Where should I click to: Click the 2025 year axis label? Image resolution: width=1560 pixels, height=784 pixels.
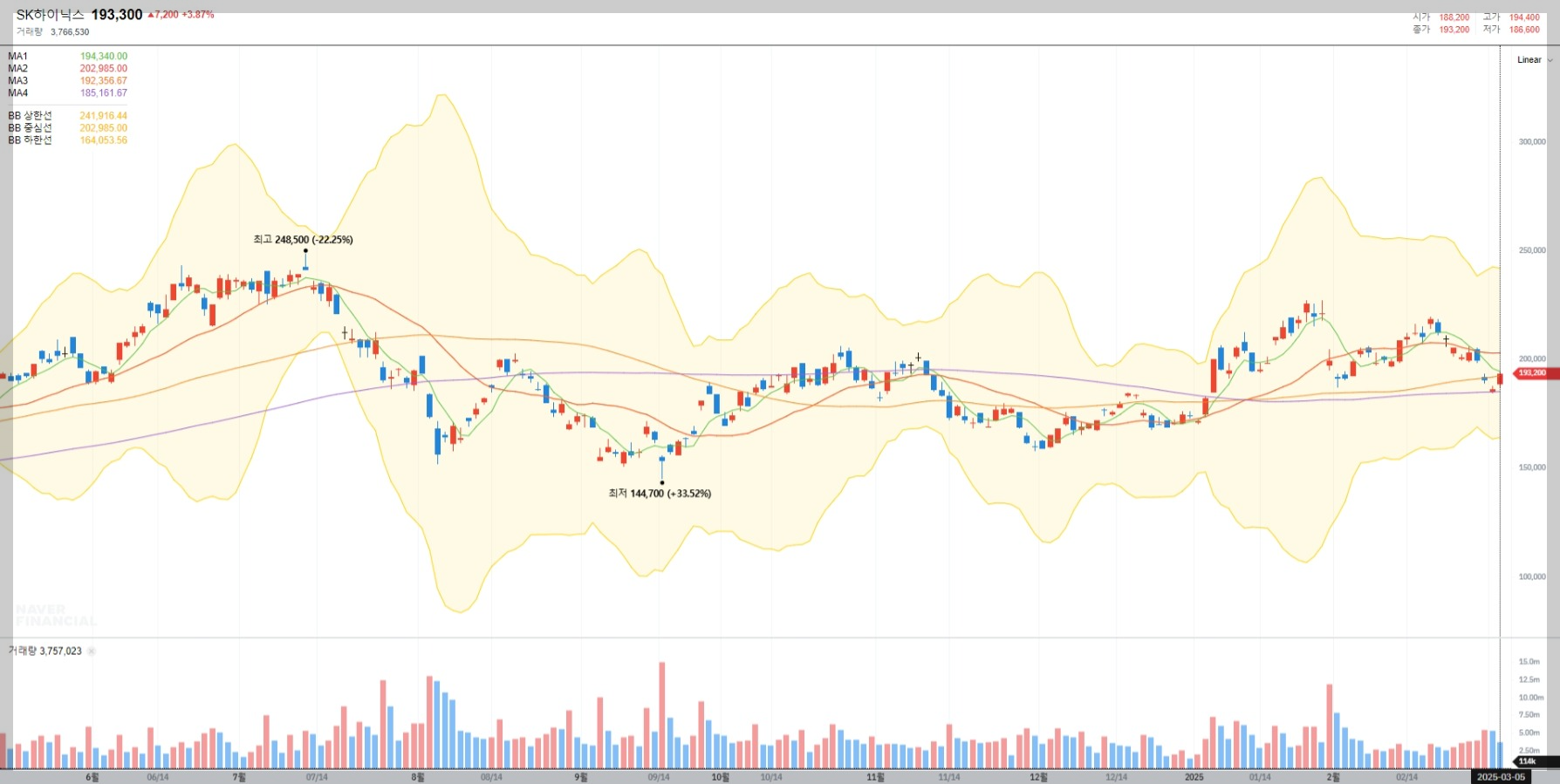click(x=1194, y=777)
